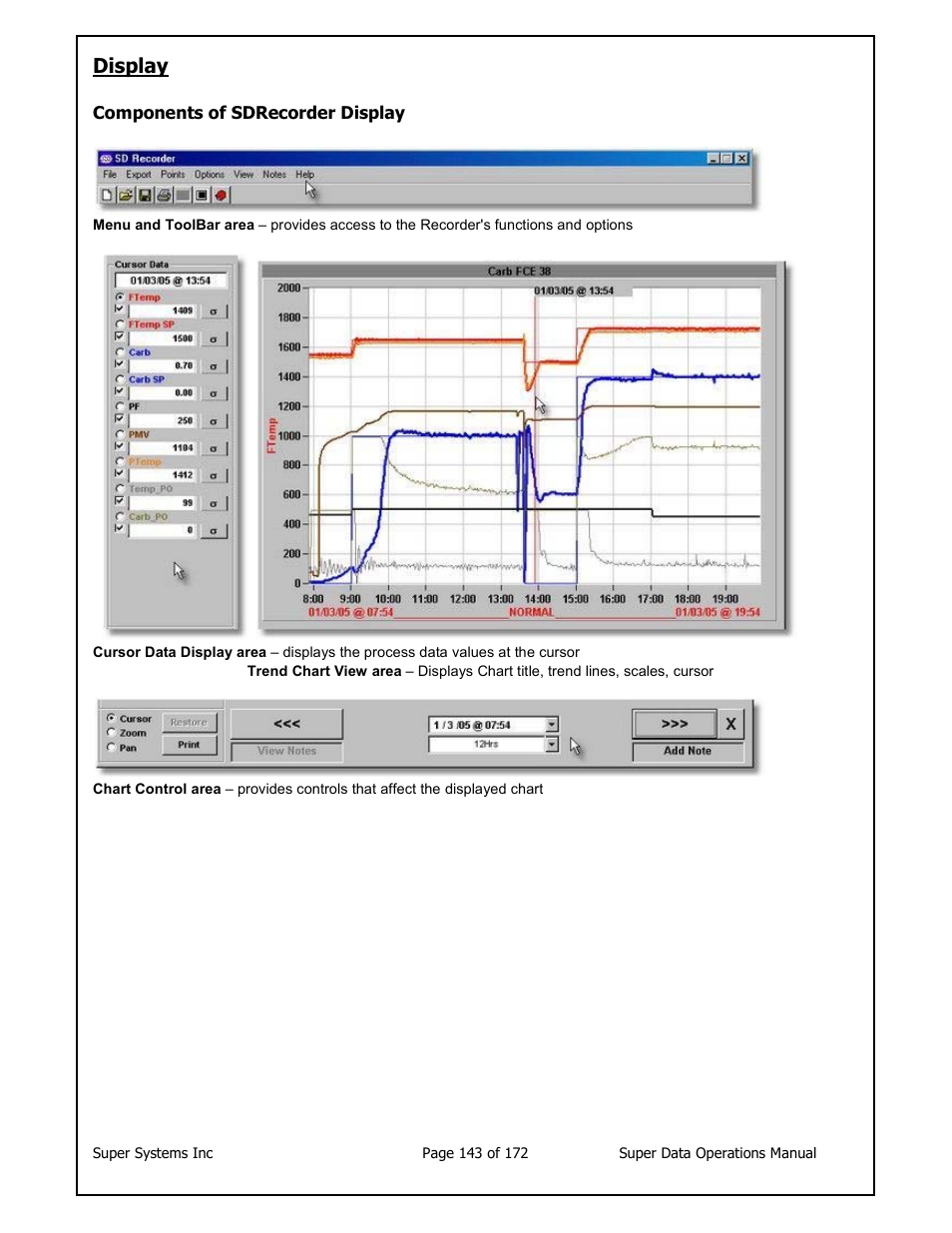Viewport: 952px width, 1233px height.
Task: Click sigma button next to PTemp value 1412
Action: pos(214,476)
